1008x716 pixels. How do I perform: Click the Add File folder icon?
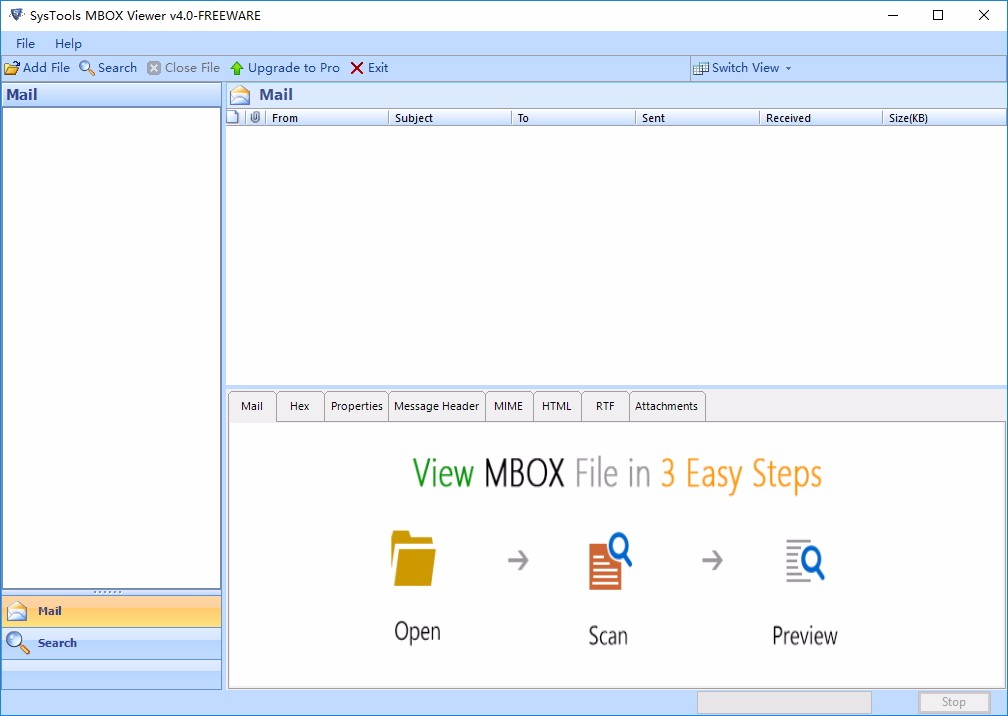tap(12, 68)
